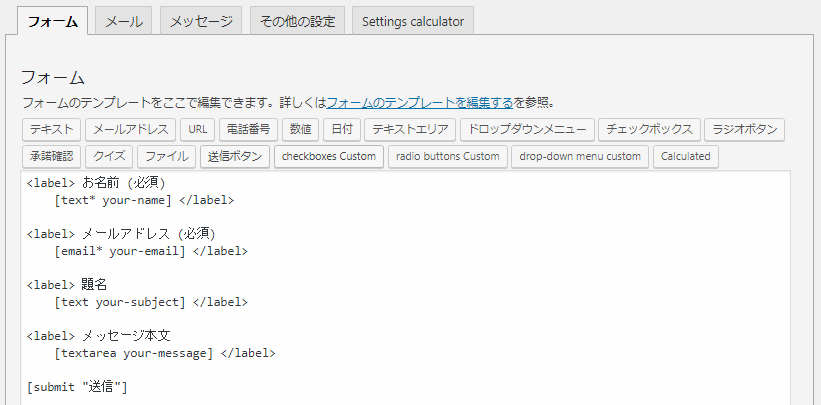Insert a Calculated field tag

685,157
